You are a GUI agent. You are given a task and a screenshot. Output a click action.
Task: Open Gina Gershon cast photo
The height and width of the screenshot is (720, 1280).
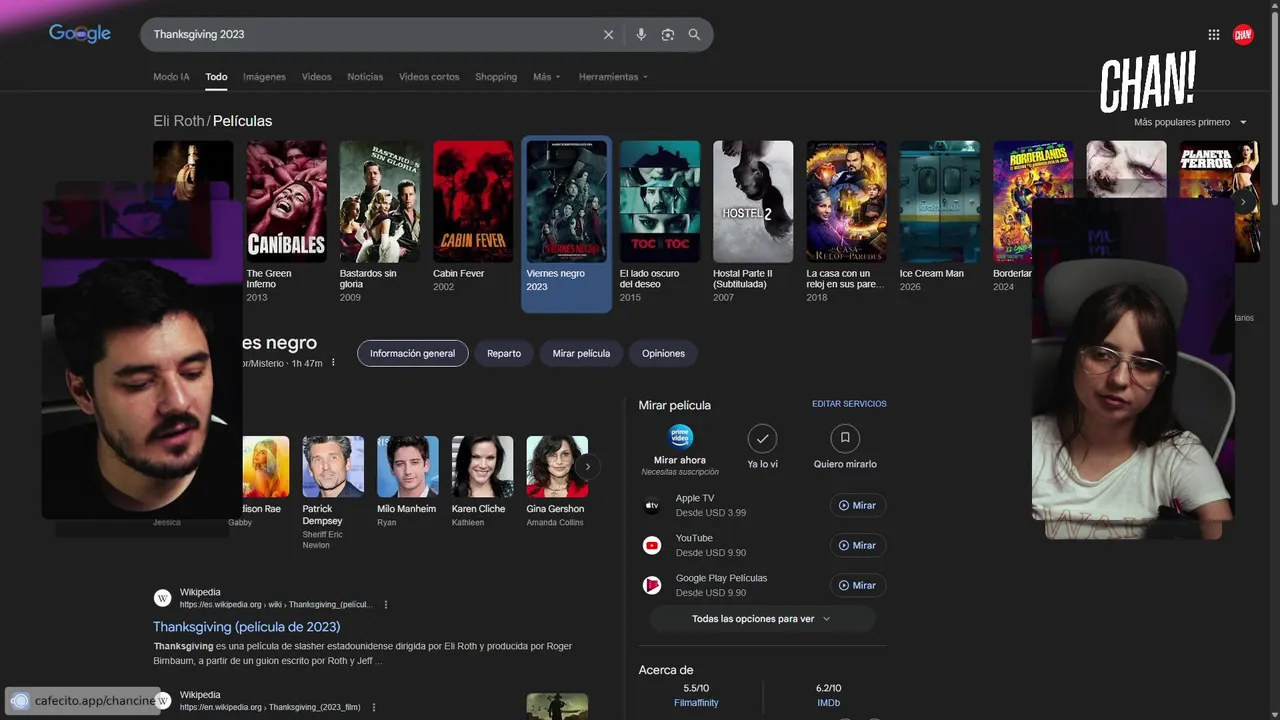pos(557,466)
